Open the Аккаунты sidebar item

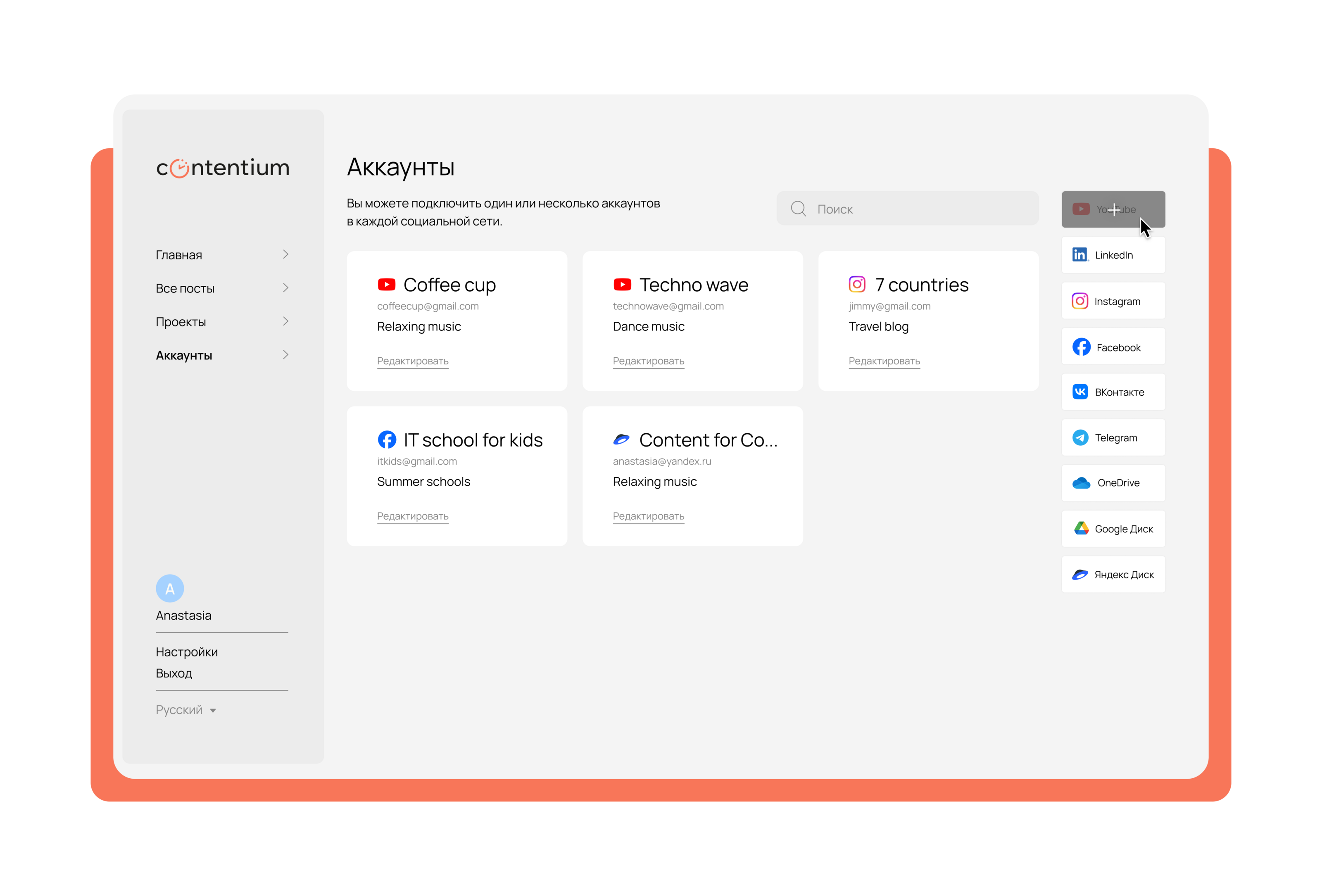[x=184, y=355]
